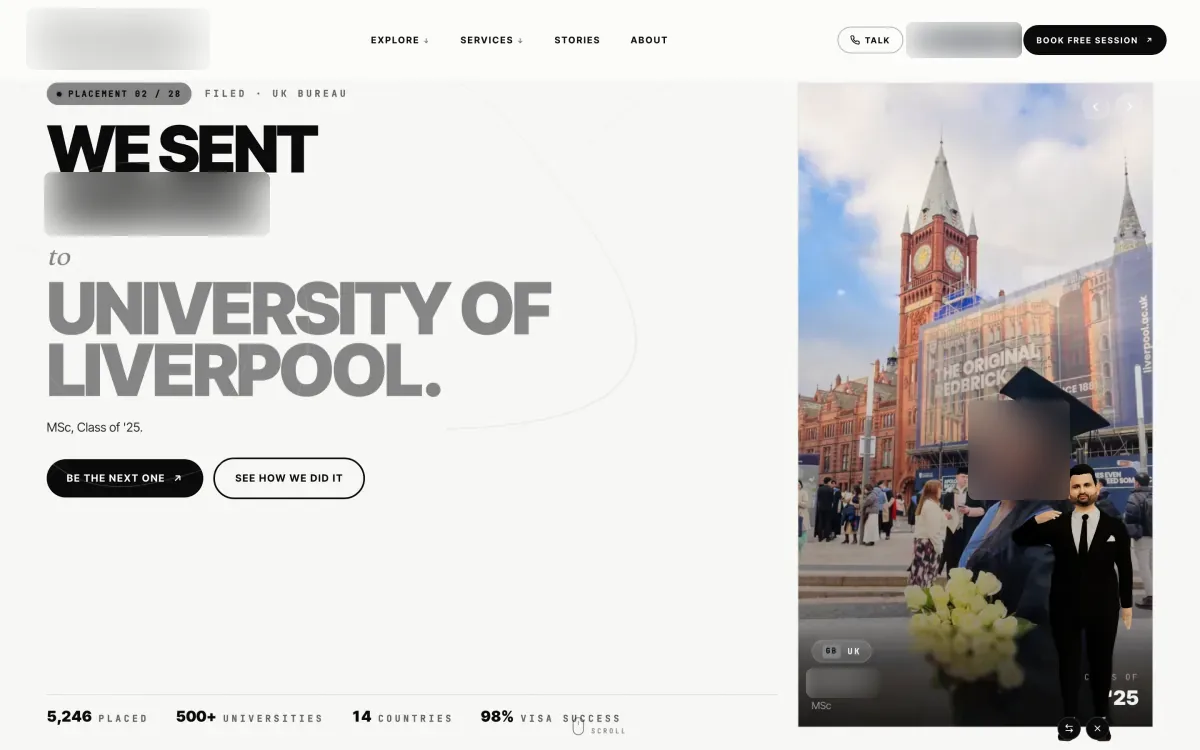Click the University of Liverpool heading

point(298,338)
